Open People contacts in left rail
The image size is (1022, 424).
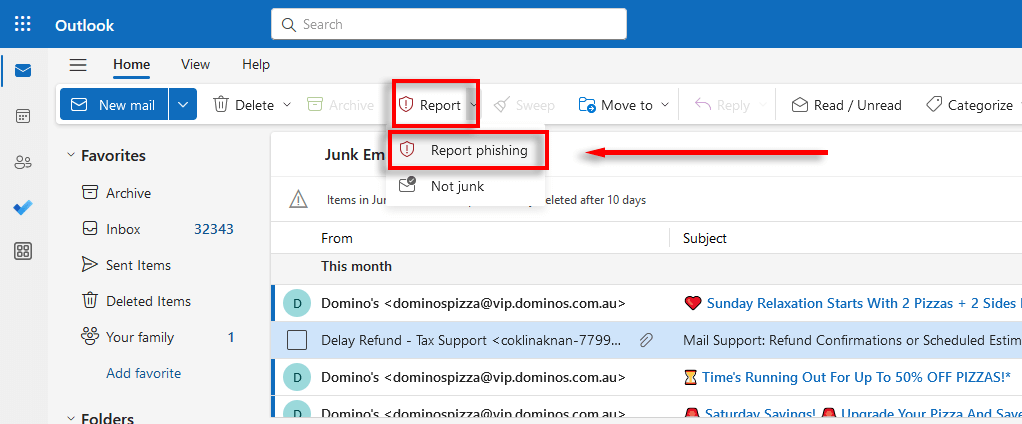coord(23,162)
